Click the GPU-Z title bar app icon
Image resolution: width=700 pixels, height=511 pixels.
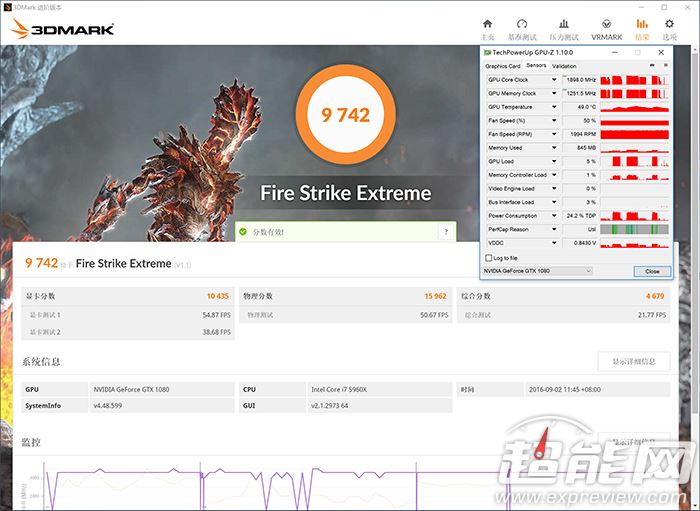click(x=488, y=53)
